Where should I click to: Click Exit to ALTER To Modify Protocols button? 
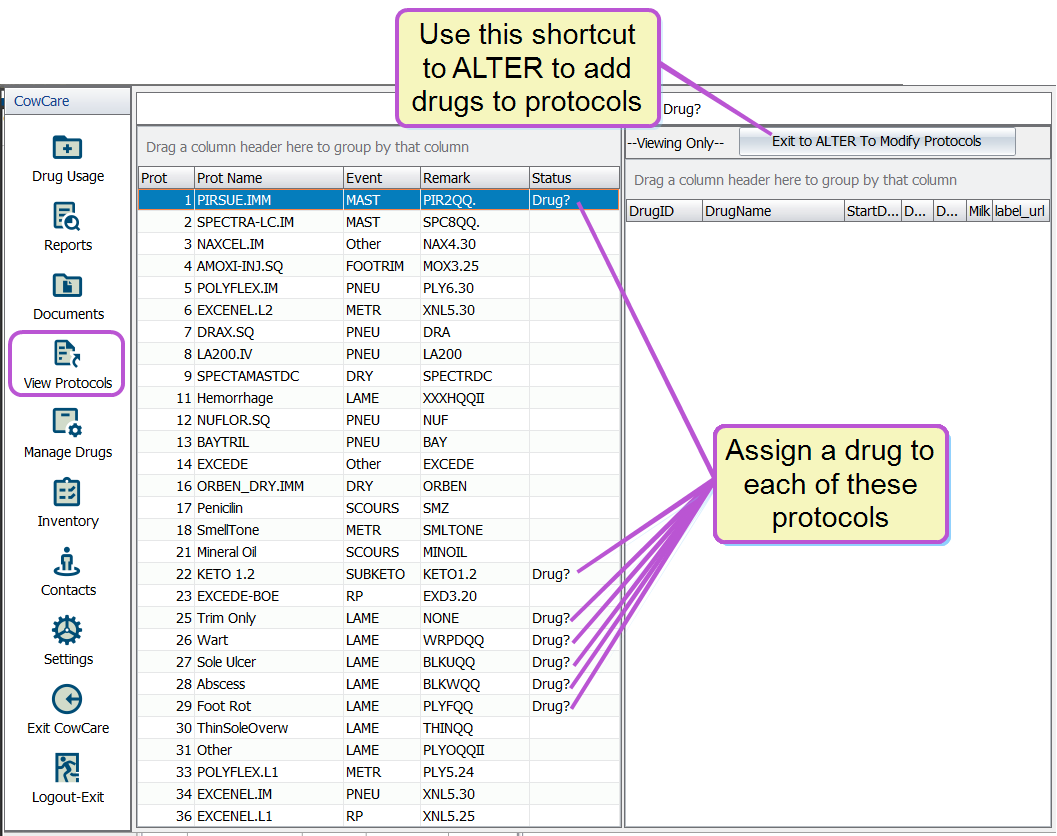[877, 142]
